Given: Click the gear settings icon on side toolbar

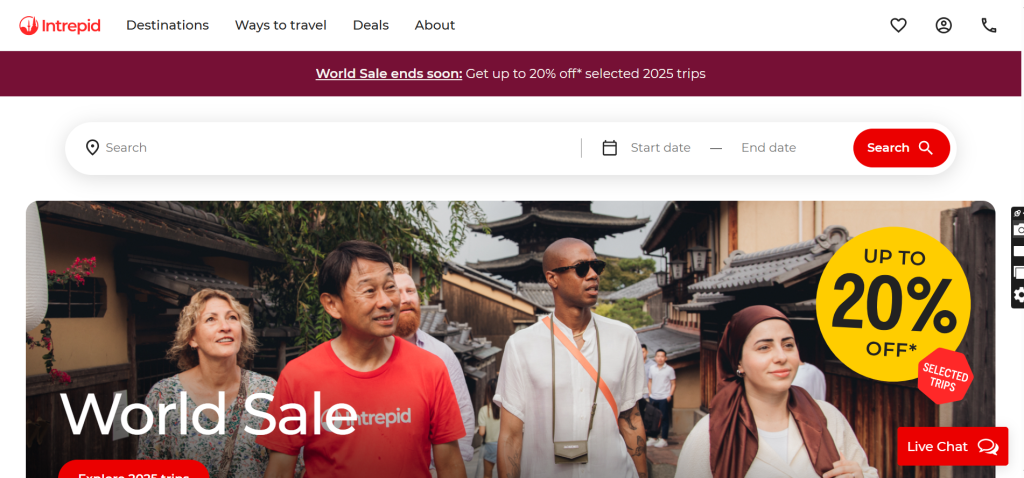Looking at the screenshot, I should coord(1019,295).
